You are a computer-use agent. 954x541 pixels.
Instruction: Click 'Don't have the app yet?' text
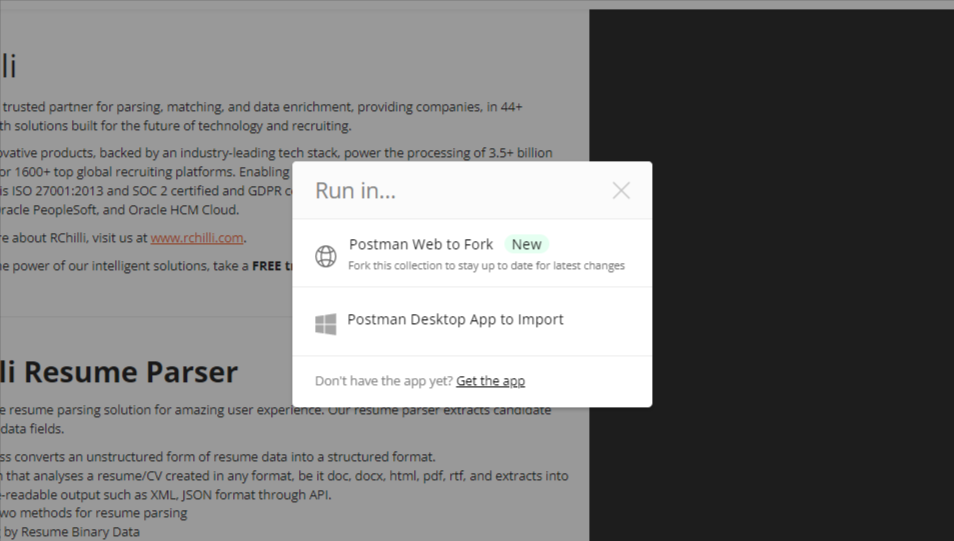tap(384, 381)
